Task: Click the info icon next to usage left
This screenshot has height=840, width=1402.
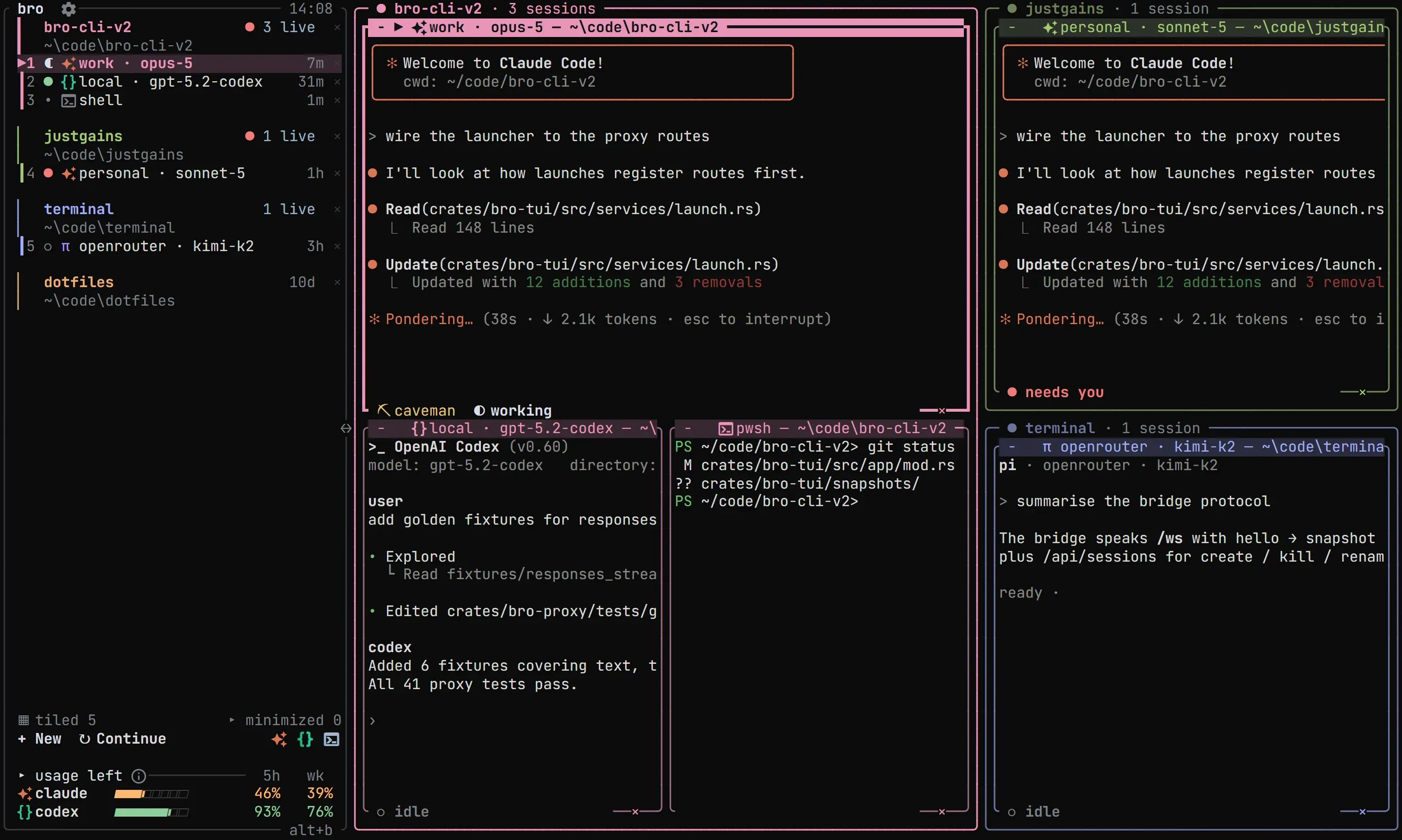Action: tap(139, 776)
